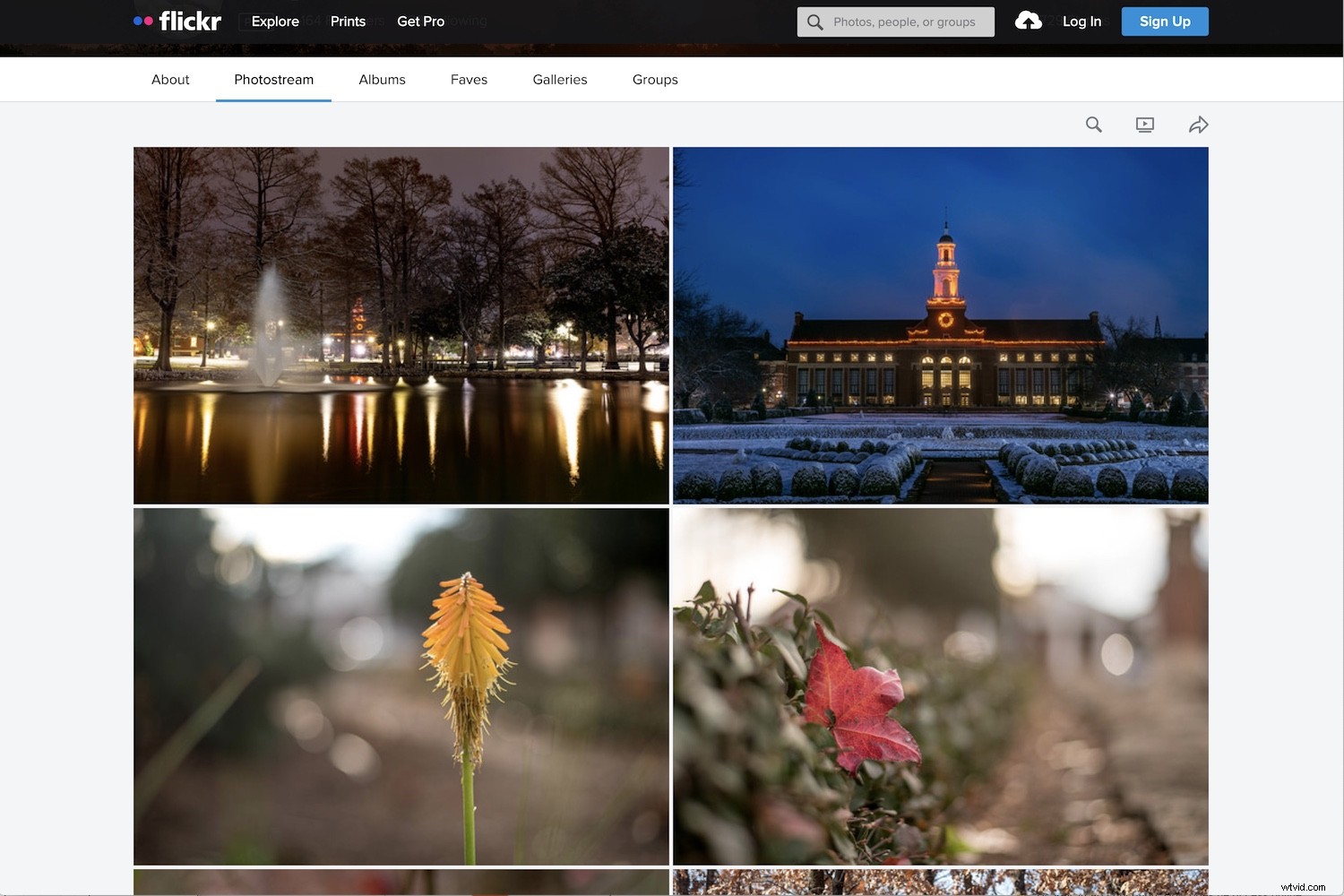Open the Faves tab
The height and width of the screenshot is (896, 1344).
point(469,79)
